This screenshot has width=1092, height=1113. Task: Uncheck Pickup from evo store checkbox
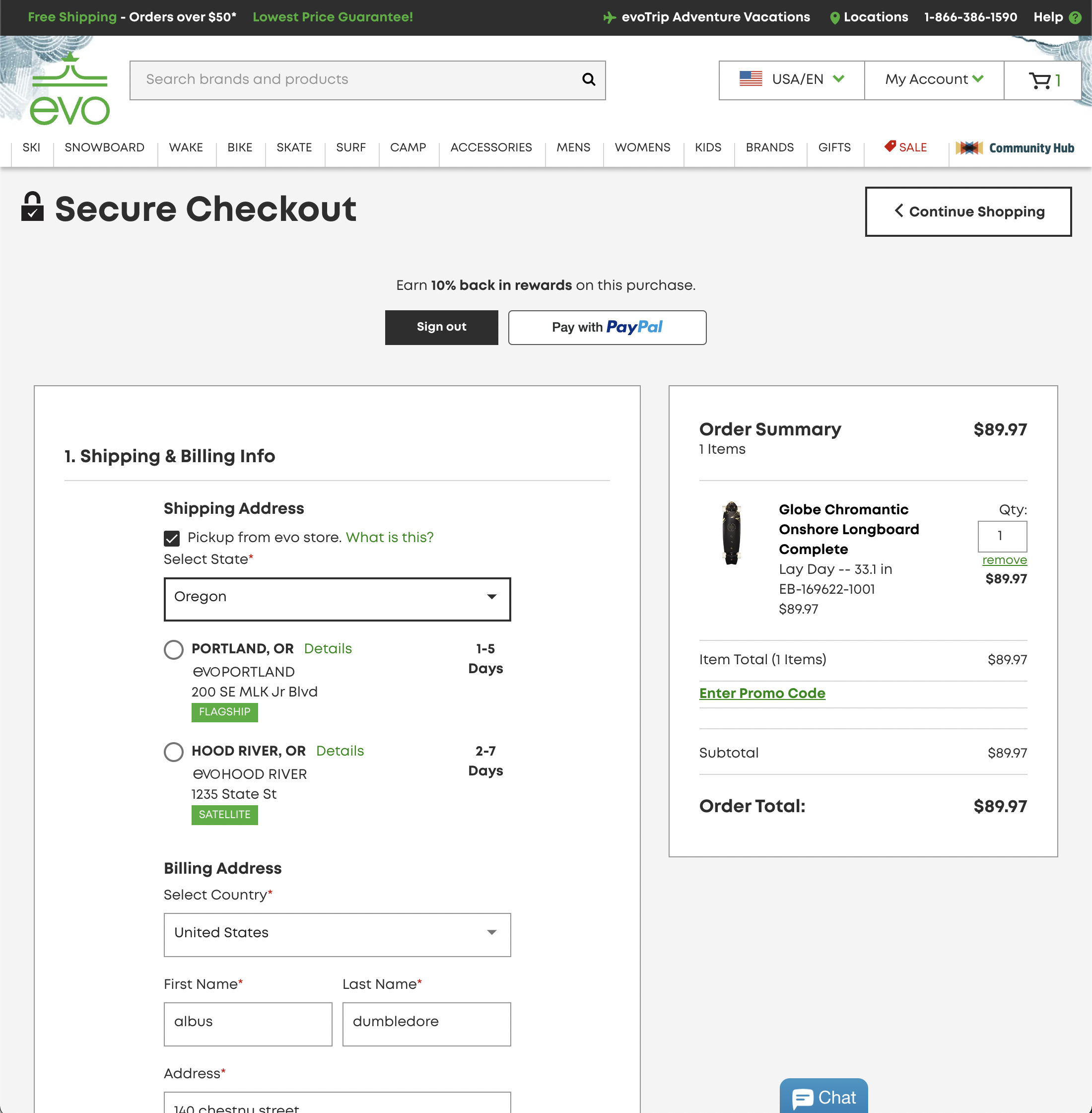171,538
